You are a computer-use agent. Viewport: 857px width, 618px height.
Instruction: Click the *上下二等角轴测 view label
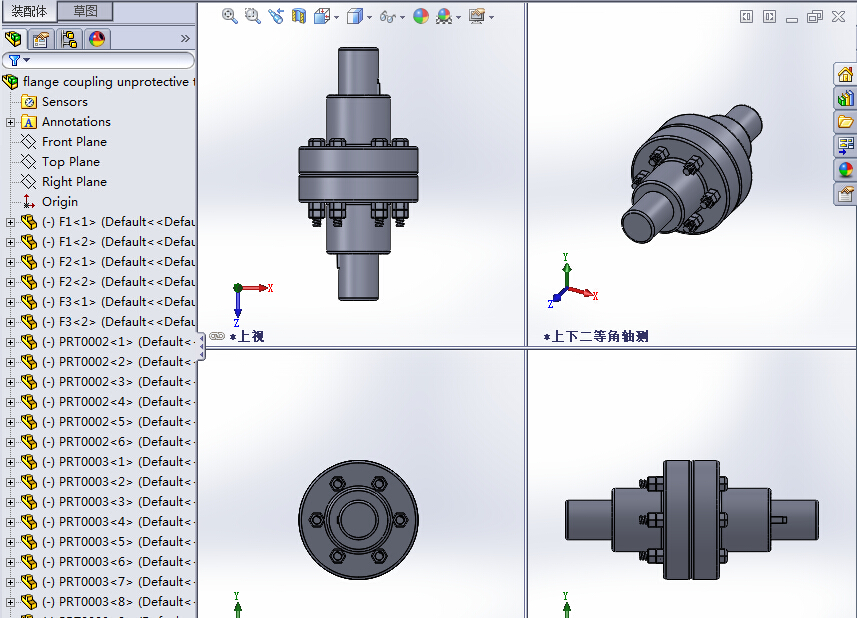tap(596, 336)
